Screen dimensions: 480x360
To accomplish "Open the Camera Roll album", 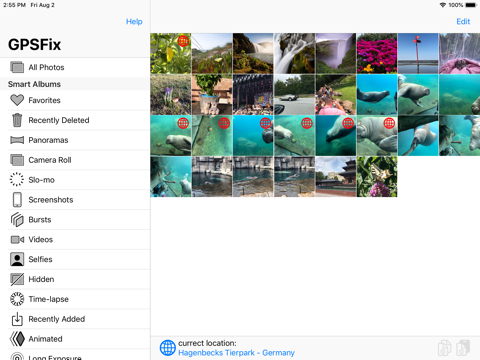I will tap(75, 160).
